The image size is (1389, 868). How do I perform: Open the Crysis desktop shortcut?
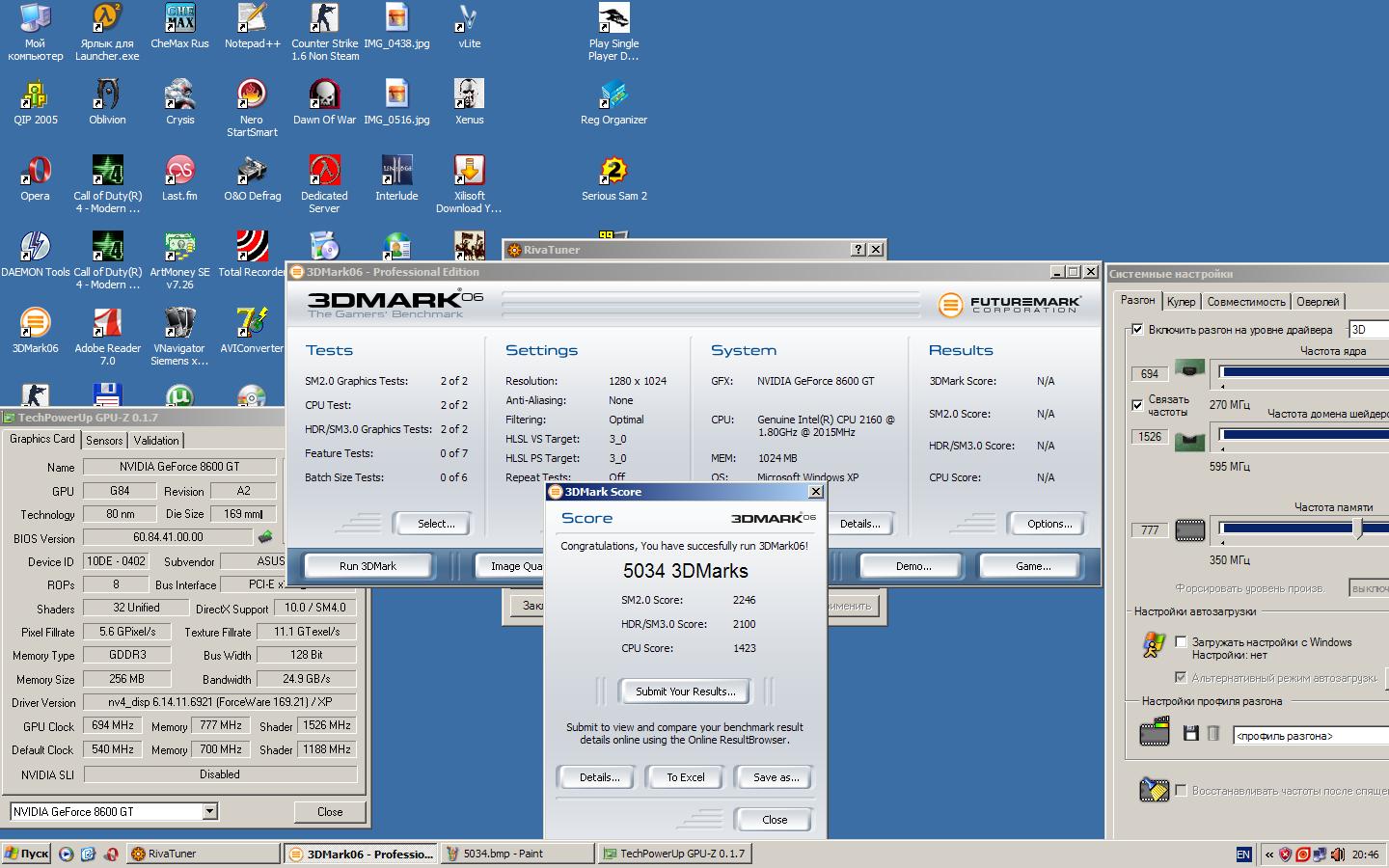click(180, 101)
